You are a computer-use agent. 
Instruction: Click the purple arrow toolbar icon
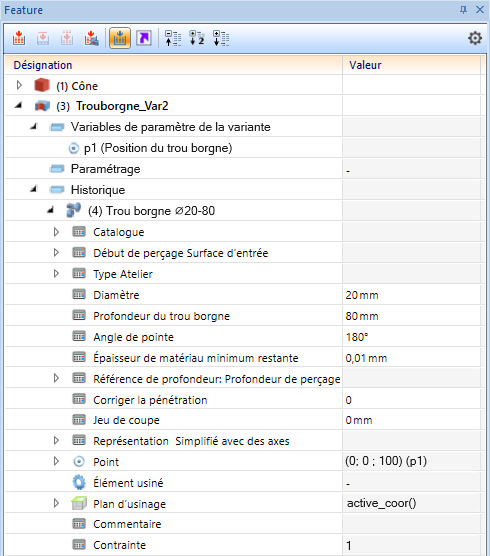(144, 38)
